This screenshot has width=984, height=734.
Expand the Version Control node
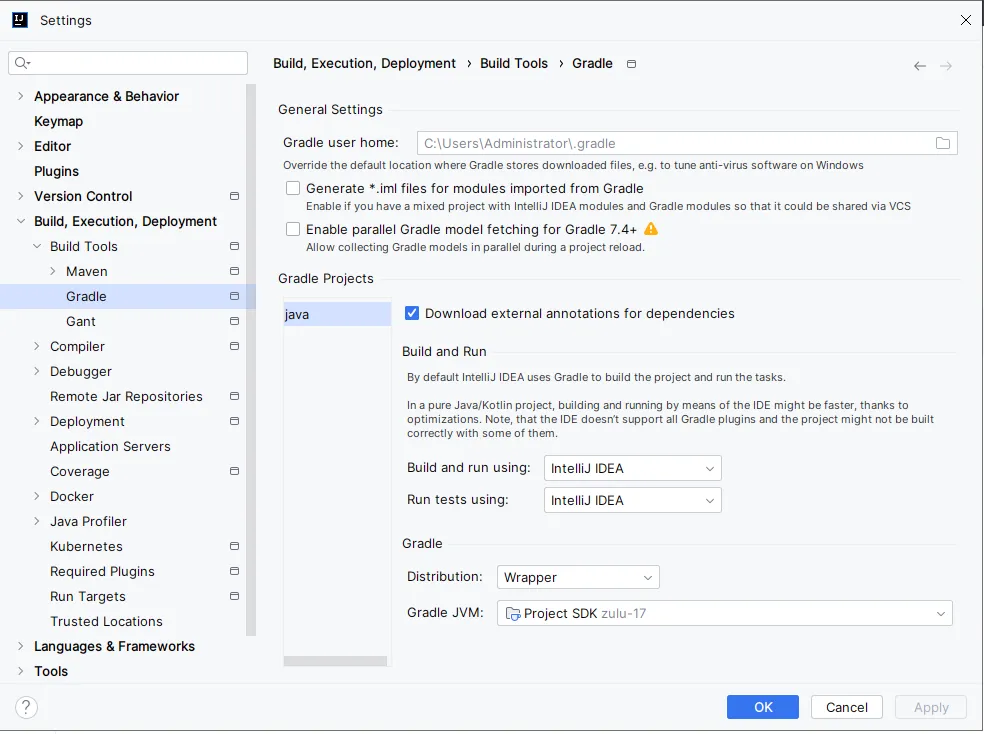pos(21,196)
